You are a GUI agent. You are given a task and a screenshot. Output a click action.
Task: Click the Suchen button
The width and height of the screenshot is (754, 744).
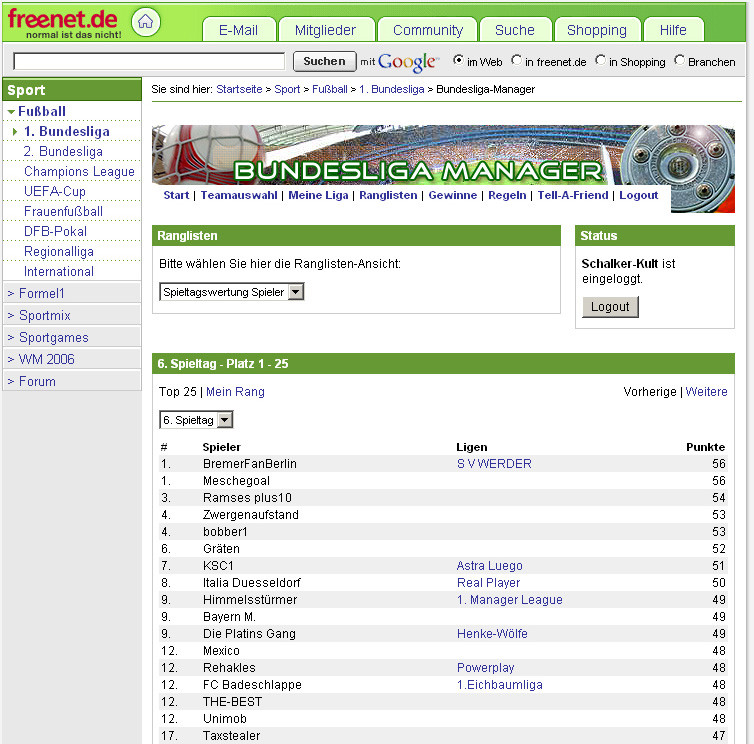coord(325,61)
